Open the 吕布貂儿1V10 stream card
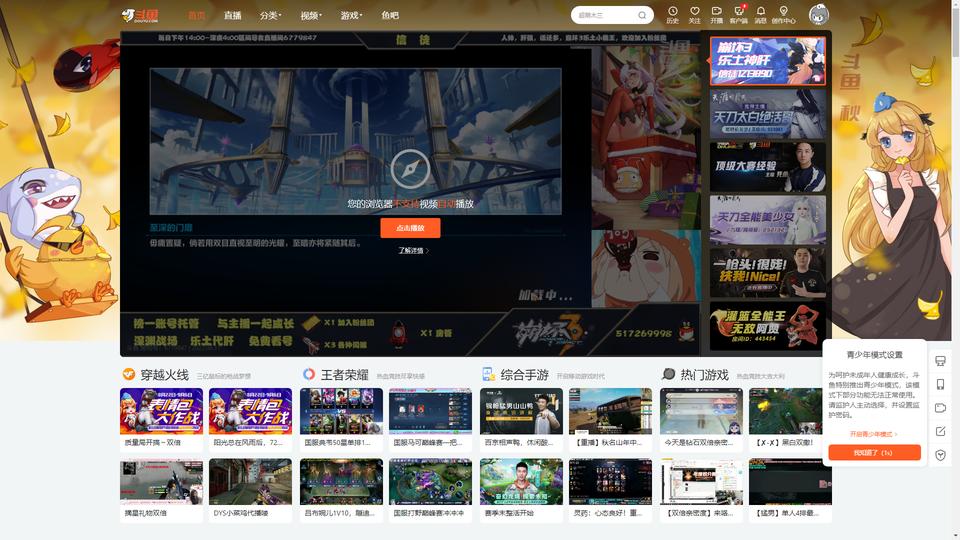The height and width of the screenshot is (540, 960). coord(341,490)
